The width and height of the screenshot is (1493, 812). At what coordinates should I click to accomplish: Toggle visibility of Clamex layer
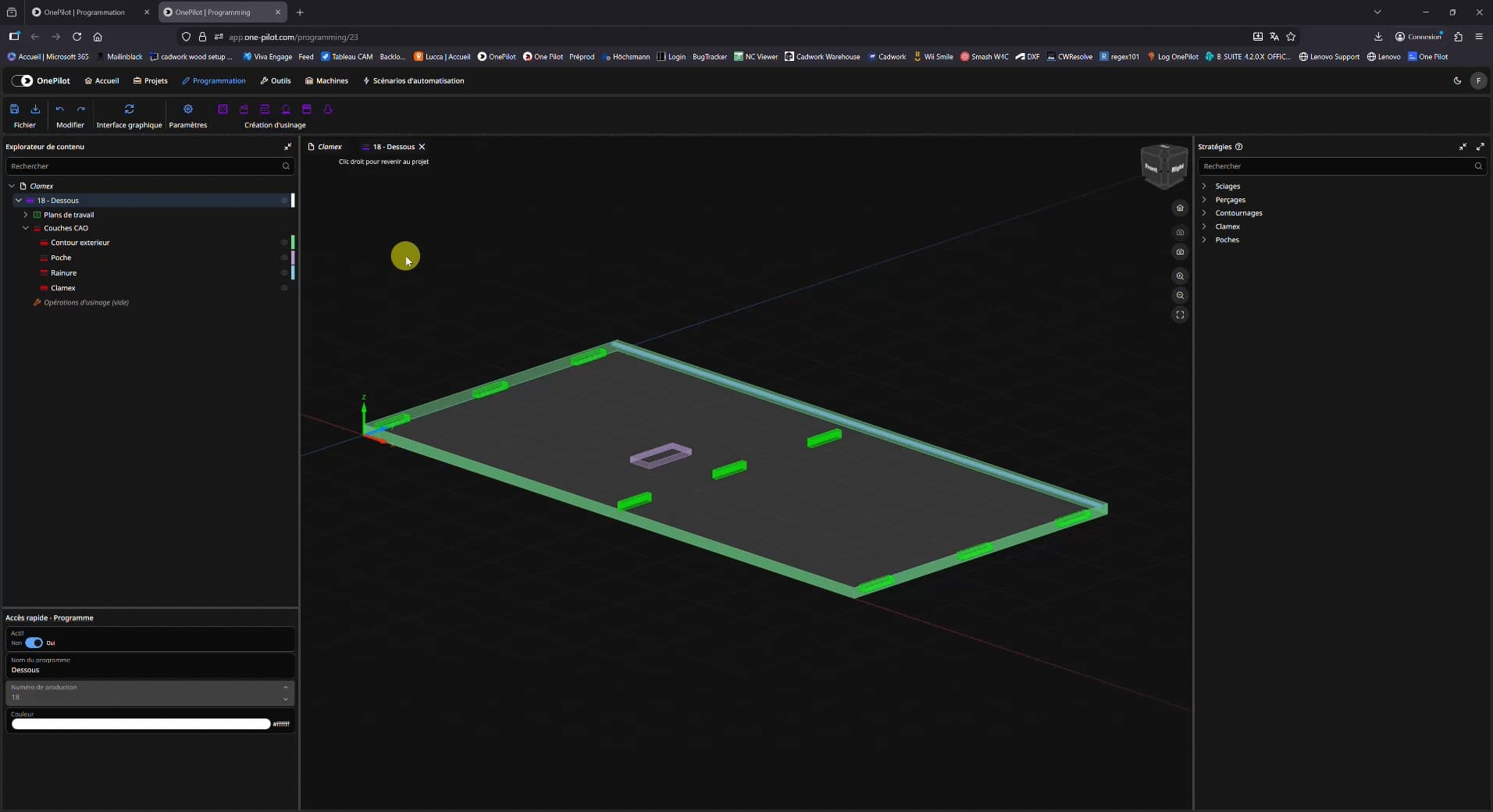click(284, 288)
